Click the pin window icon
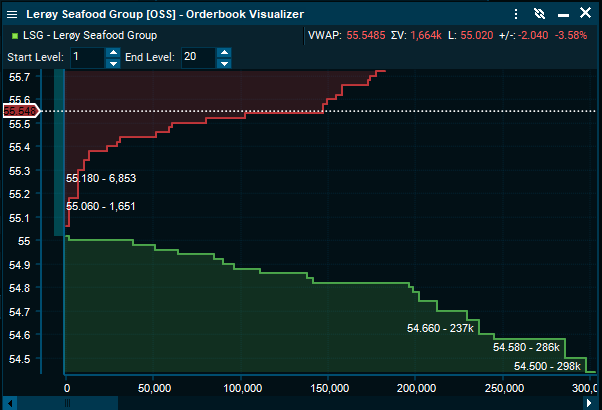 pos(561,14)
